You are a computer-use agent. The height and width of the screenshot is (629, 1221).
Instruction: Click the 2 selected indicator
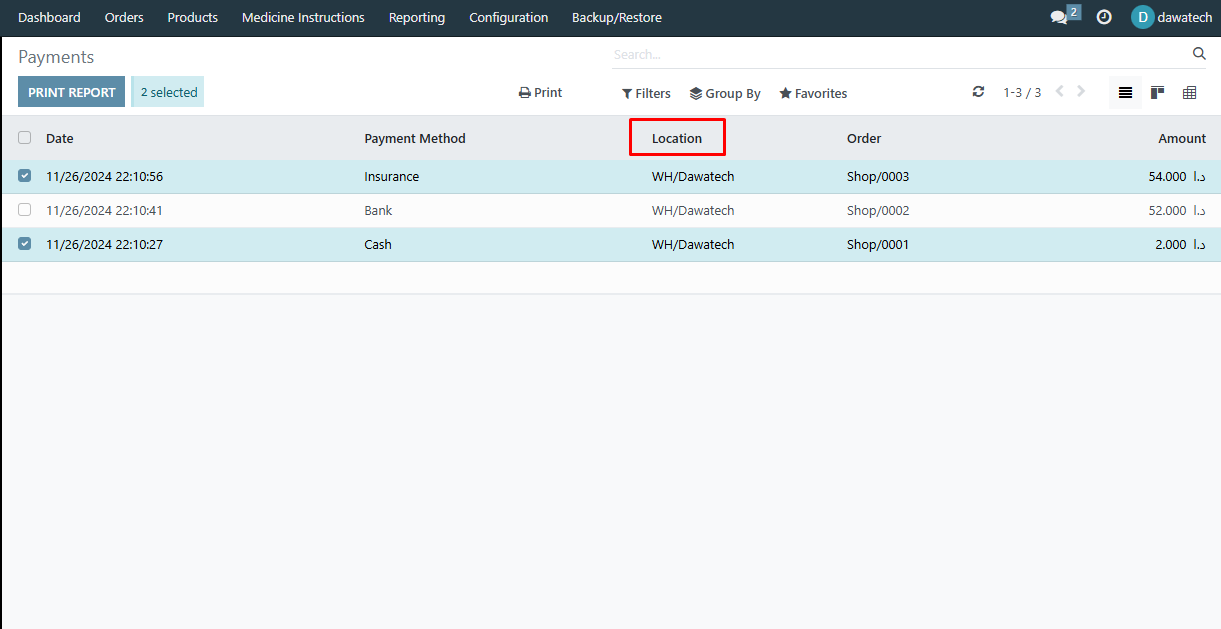(168, 92)
